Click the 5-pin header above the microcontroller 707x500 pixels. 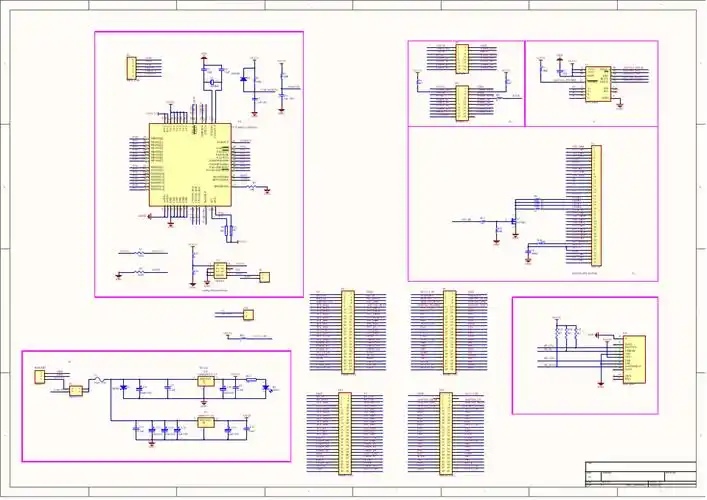pyautogui.click(x=129, y=68)
